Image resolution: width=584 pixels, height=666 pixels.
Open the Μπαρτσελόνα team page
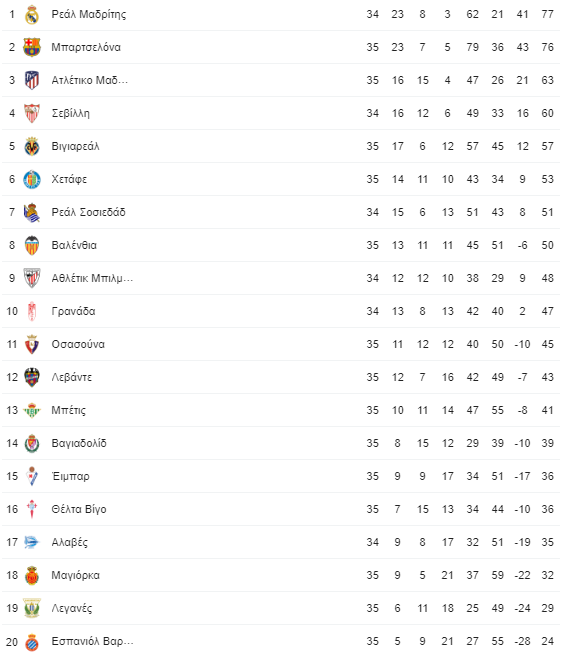pyautogui.click(x=86, y=47)
